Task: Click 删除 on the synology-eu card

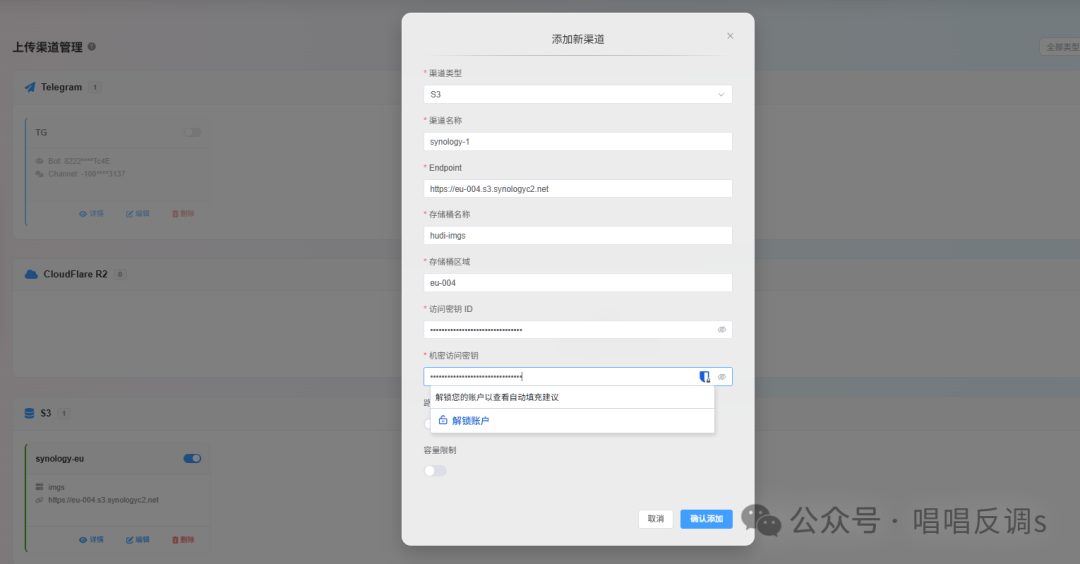Action: pos(183,539)
